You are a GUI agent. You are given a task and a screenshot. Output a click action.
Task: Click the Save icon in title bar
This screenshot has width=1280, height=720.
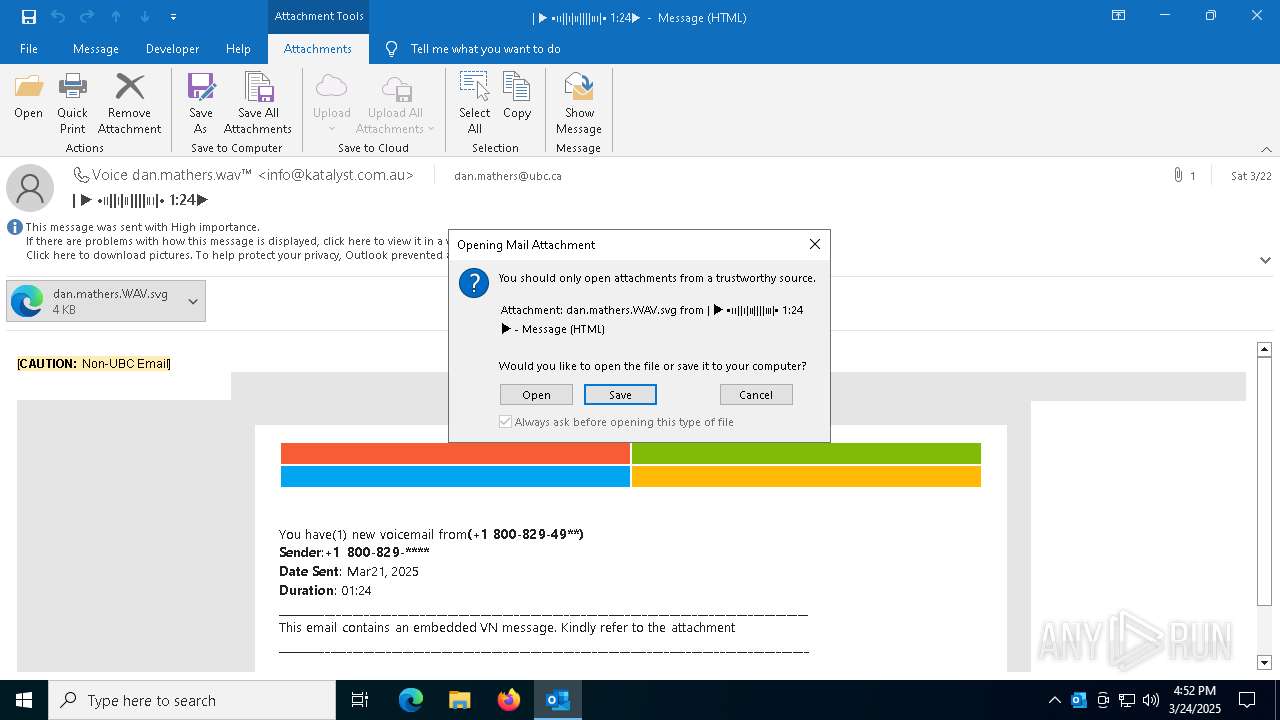[x=29, y=16]
